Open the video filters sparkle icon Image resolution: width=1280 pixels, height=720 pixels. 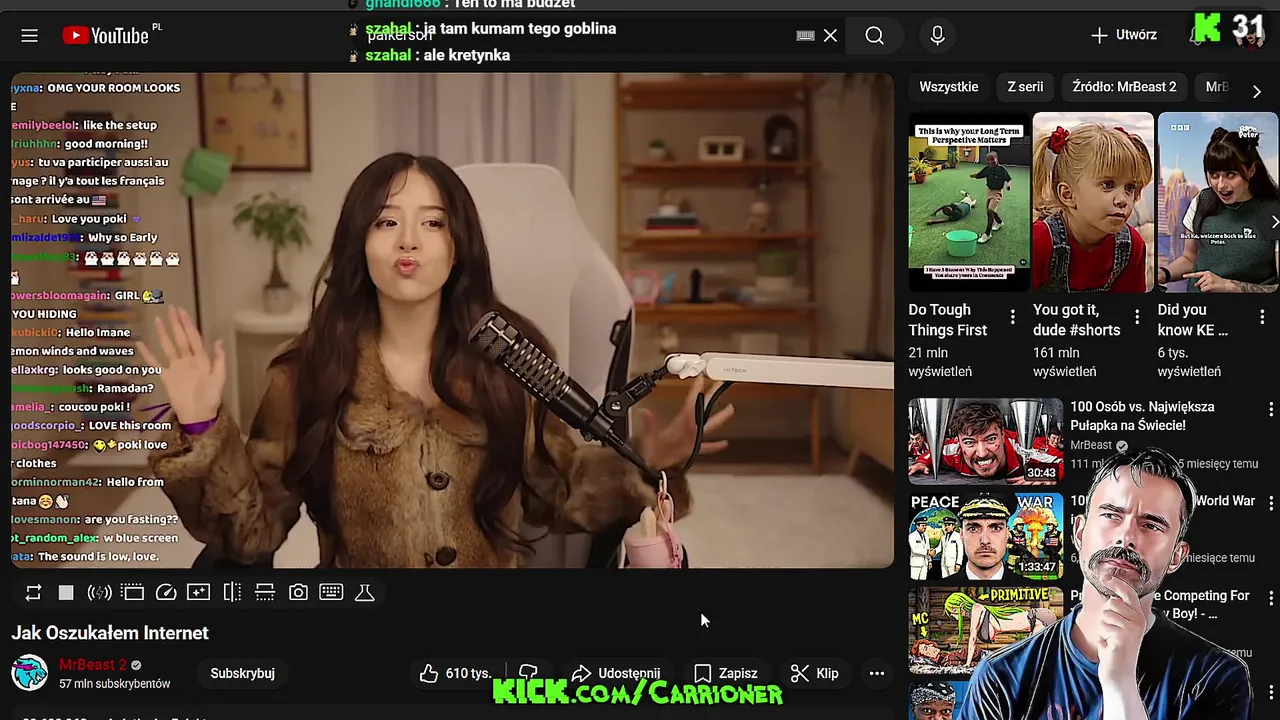click(x=198, y=593)
